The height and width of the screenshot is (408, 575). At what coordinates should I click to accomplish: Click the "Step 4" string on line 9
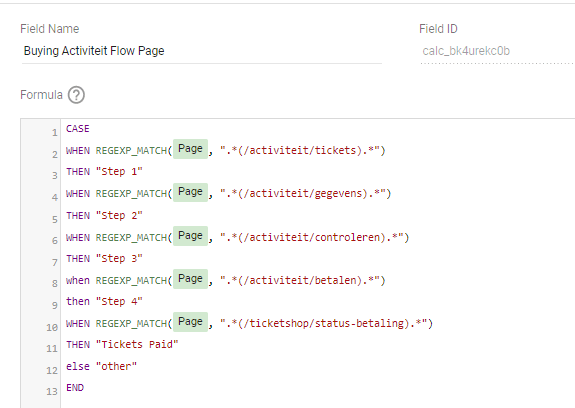pyautogui.click(x=119, y=301)
